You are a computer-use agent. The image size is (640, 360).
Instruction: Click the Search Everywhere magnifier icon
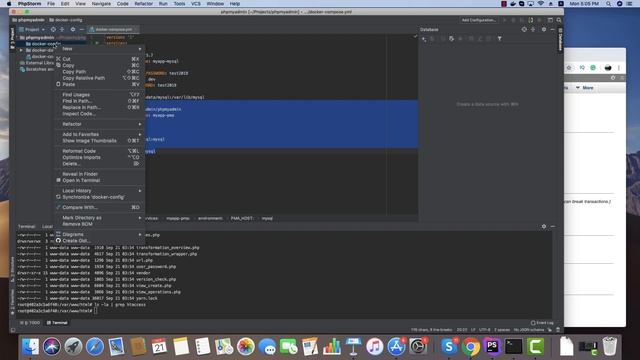pos(559,20)
